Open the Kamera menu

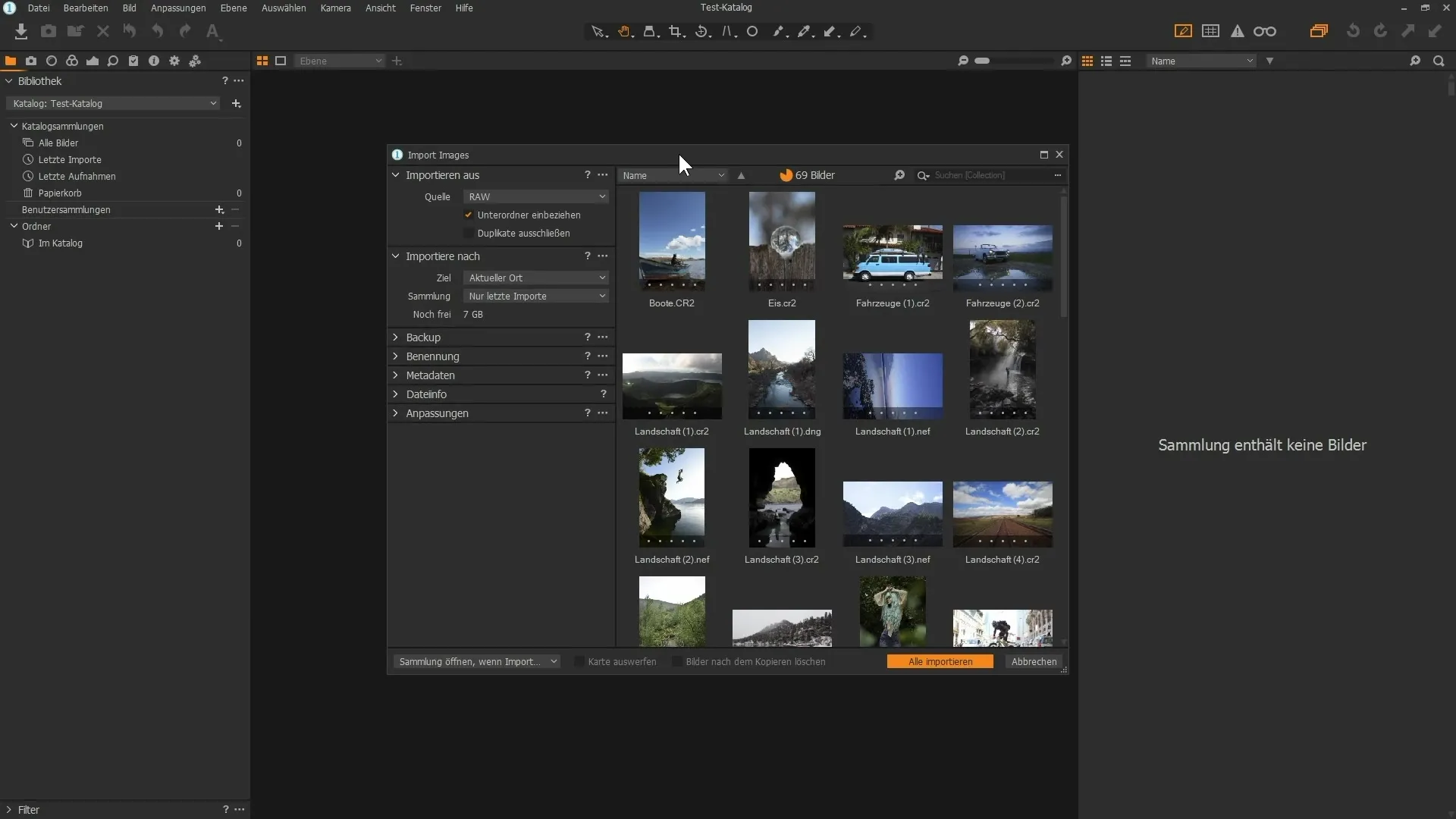pos(335,8)
